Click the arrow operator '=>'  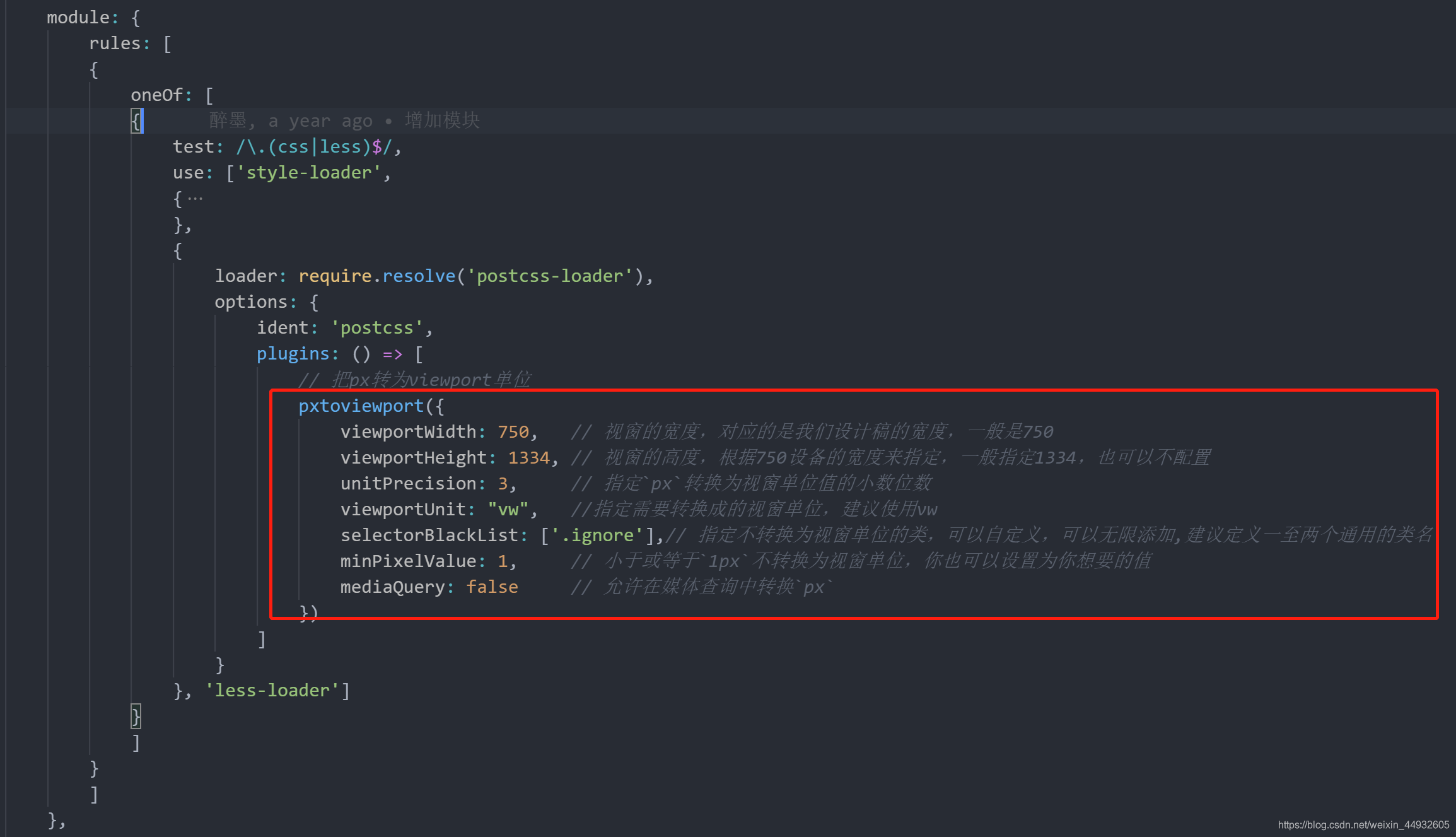tap(392, 354)
